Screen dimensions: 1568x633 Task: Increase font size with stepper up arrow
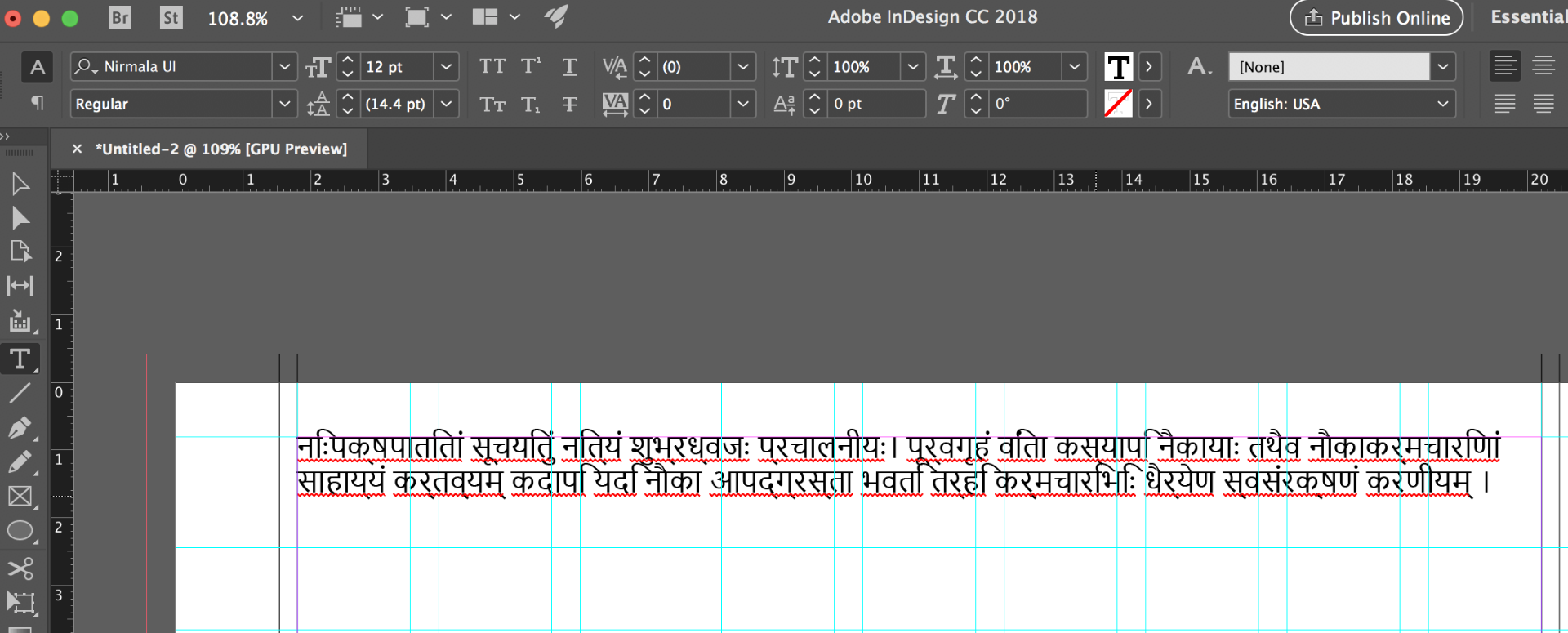(348, 60)
